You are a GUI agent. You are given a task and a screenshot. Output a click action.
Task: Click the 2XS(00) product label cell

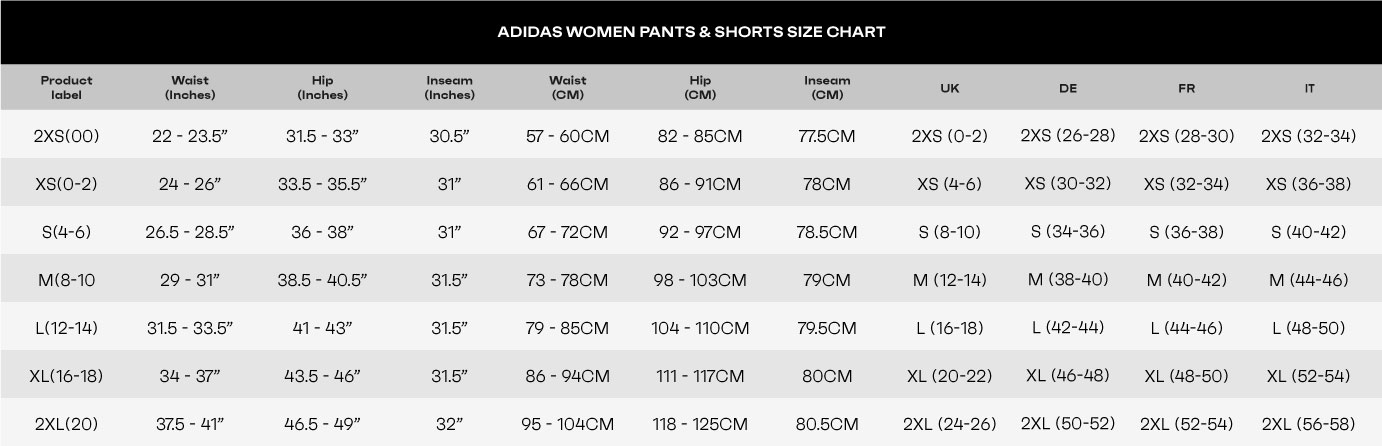pyautogui.click(x=66, y=136)
